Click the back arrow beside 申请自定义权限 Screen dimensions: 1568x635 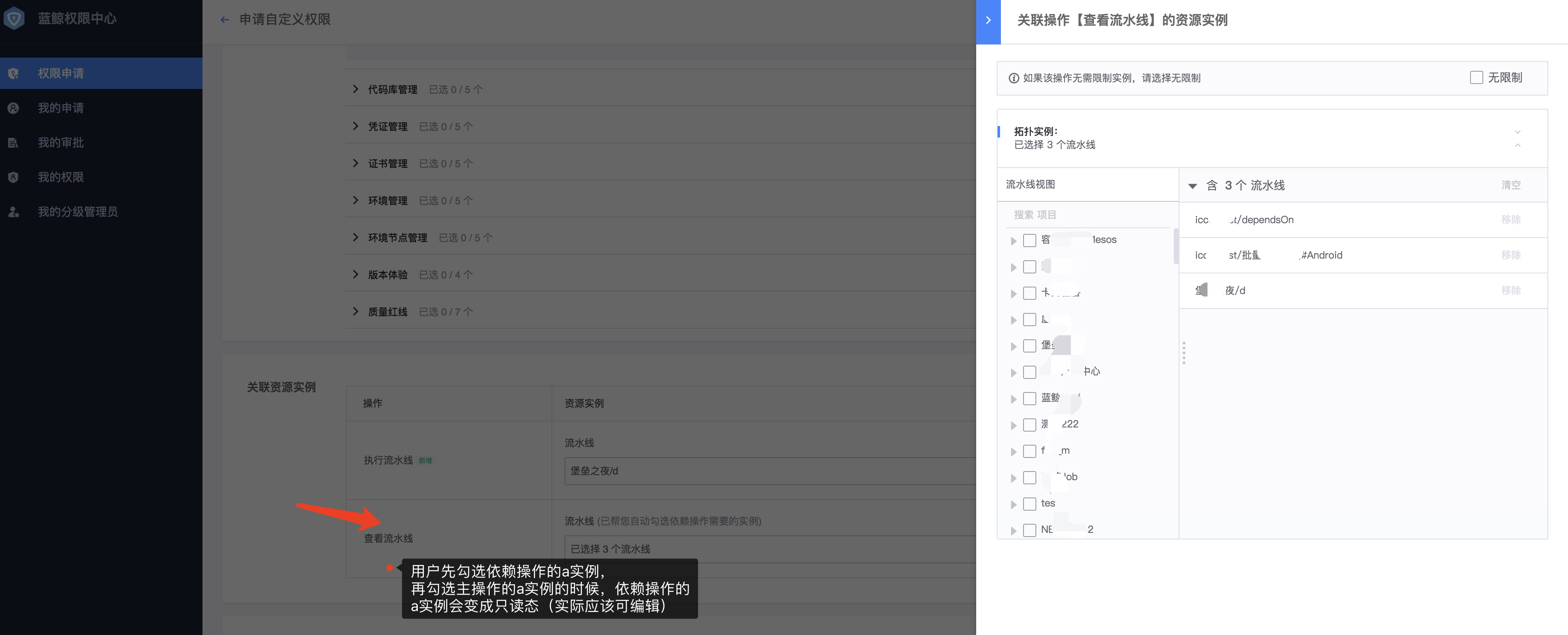tap(225, 19)
